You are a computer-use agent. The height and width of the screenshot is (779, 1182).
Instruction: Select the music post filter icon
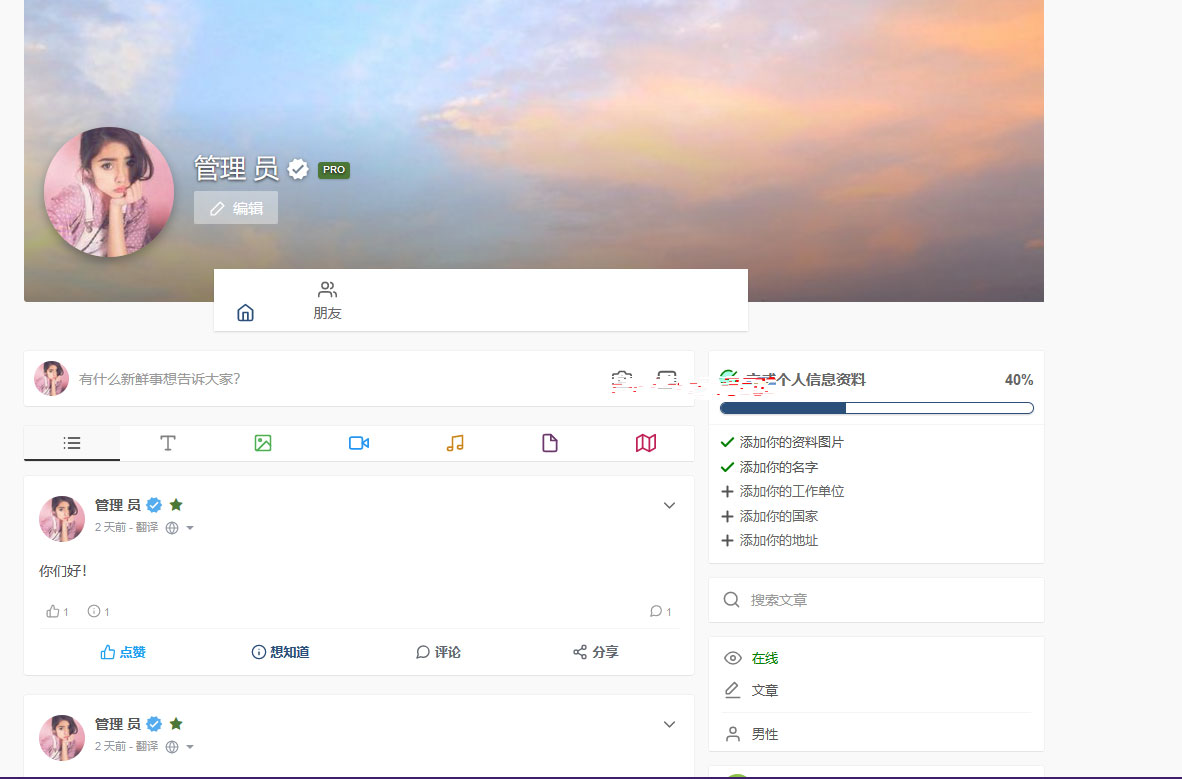[455, 443]
